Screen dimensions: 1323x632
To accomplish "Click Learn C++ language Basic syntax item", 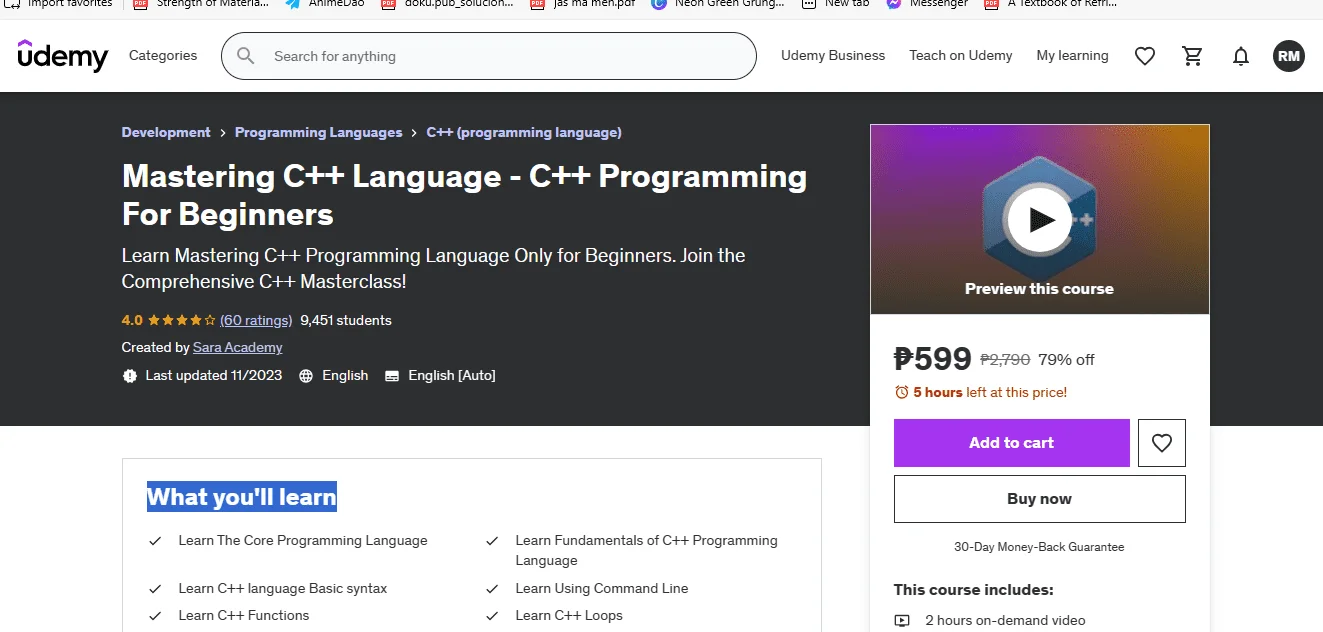I will (x=283, y=589).
